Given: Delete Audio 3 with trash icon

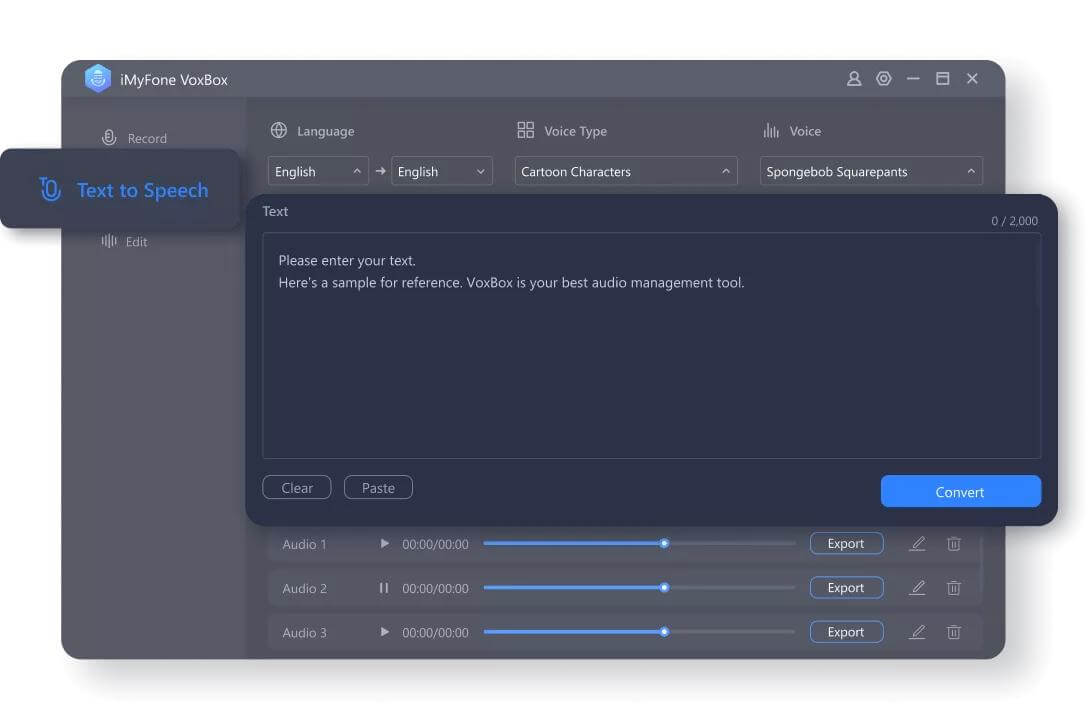Looking at the screenshot, I should coord(954,632).
